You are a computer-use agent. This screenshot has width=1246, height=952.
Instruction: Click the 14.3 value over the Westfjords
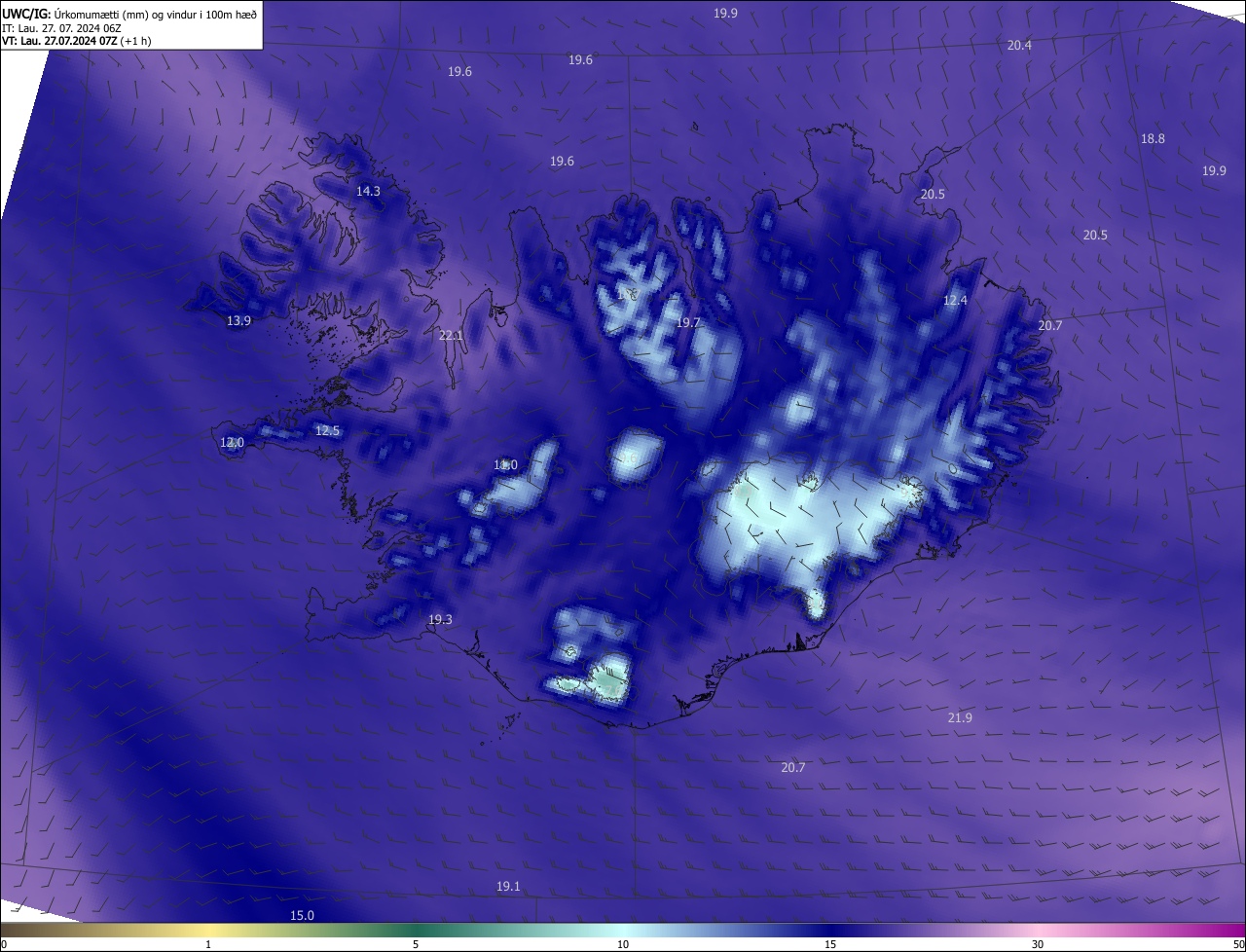coord(368,191)
